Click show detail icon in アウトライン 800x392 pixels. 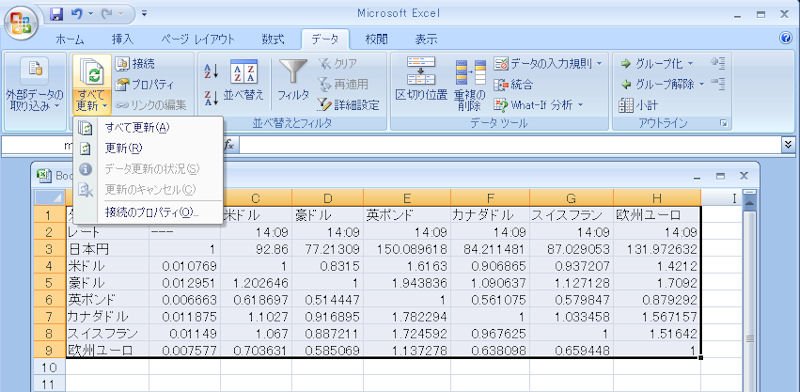[718, 63]
